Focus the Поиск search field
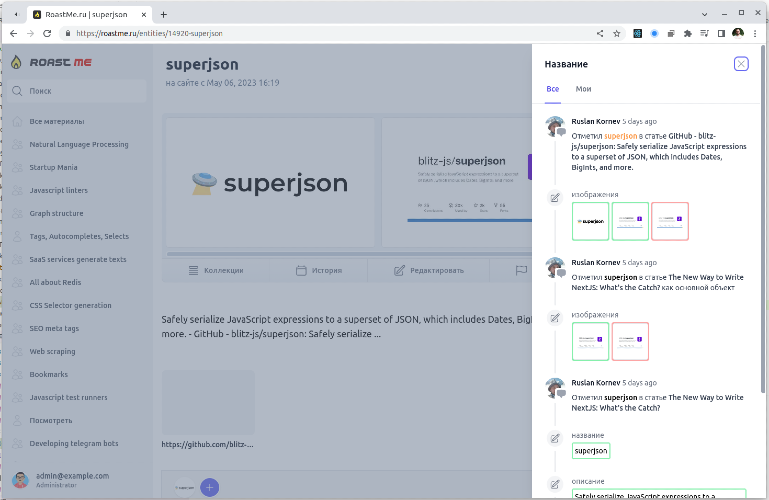The height and width of the screenshot is (500, 769). point(77,91)
